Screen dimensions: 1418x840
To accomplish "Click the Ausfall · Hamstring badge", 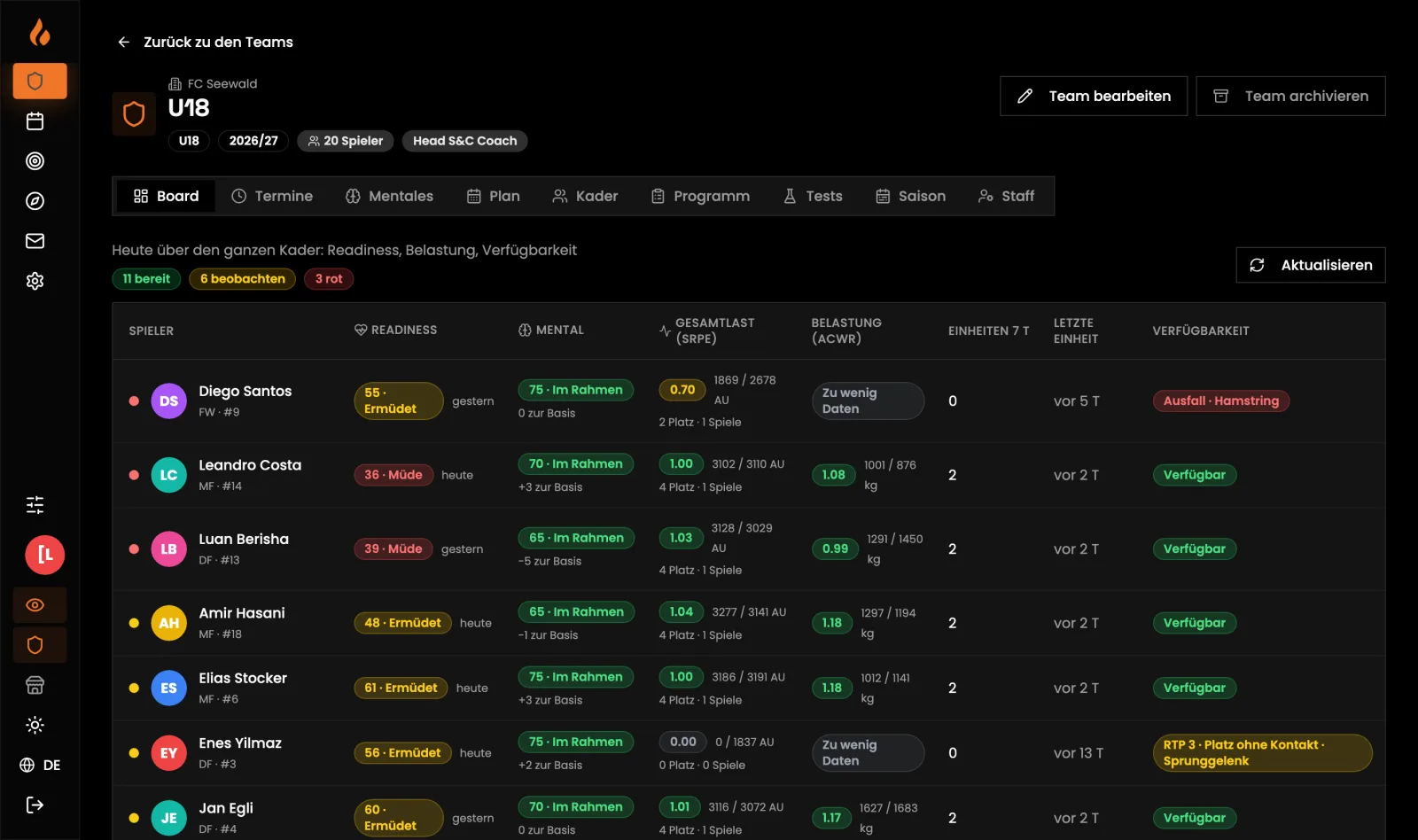I will coord(1220,401).
